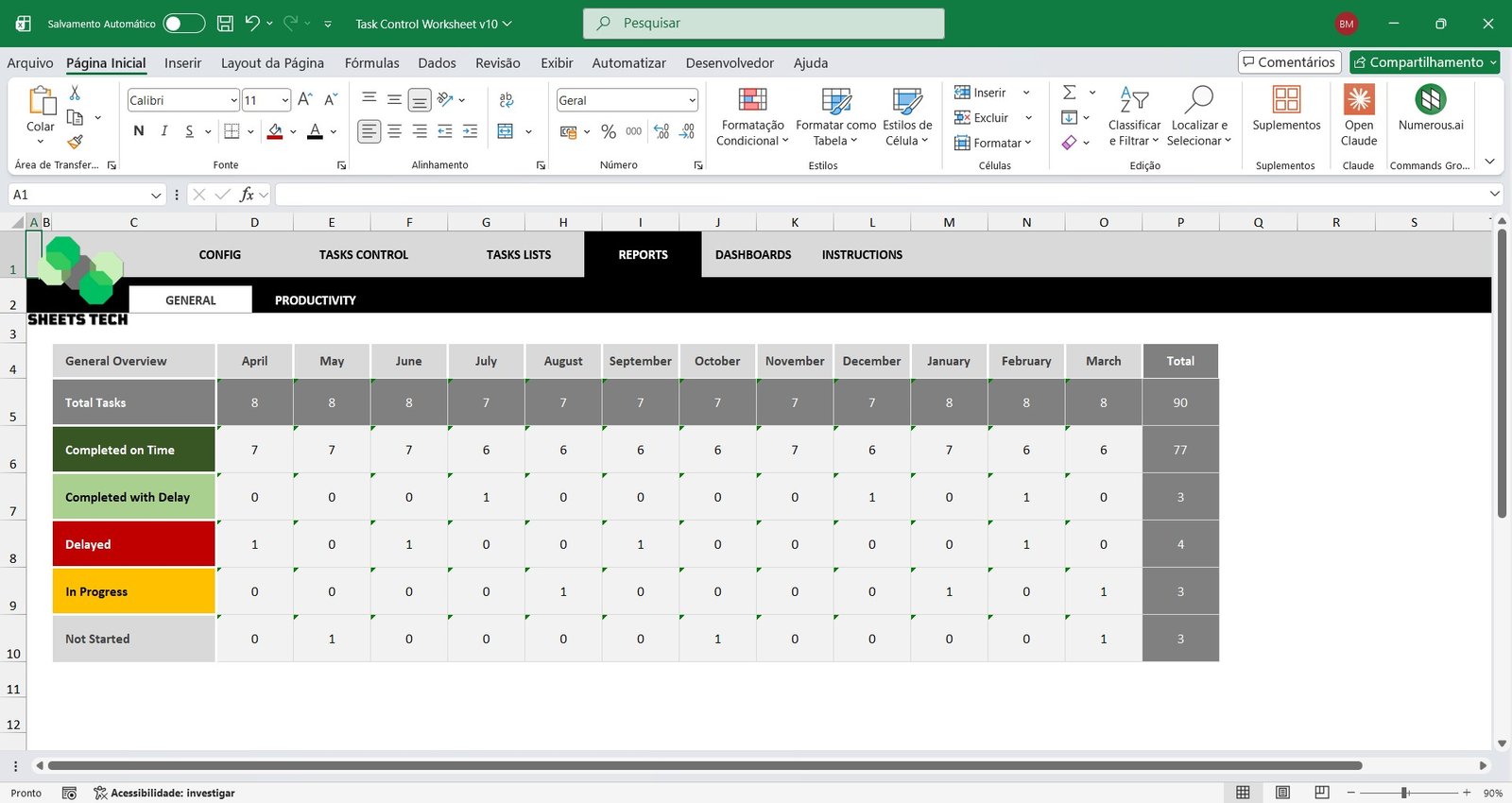Click the Copy icon
This screenshot has width=1512, height=803.
pyautogui.click(x=75, y=117)
